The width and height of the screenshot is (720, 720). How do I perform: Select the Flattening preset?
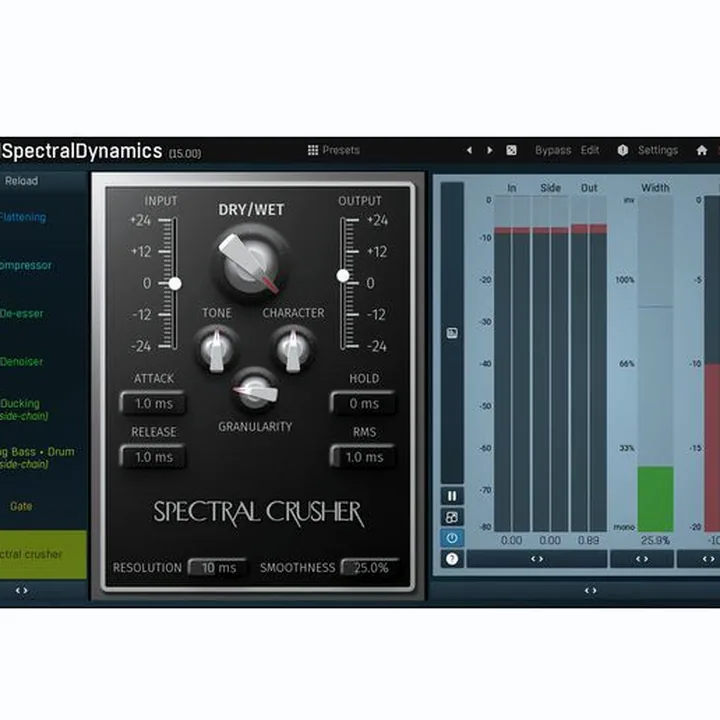(x=23, y=217)
